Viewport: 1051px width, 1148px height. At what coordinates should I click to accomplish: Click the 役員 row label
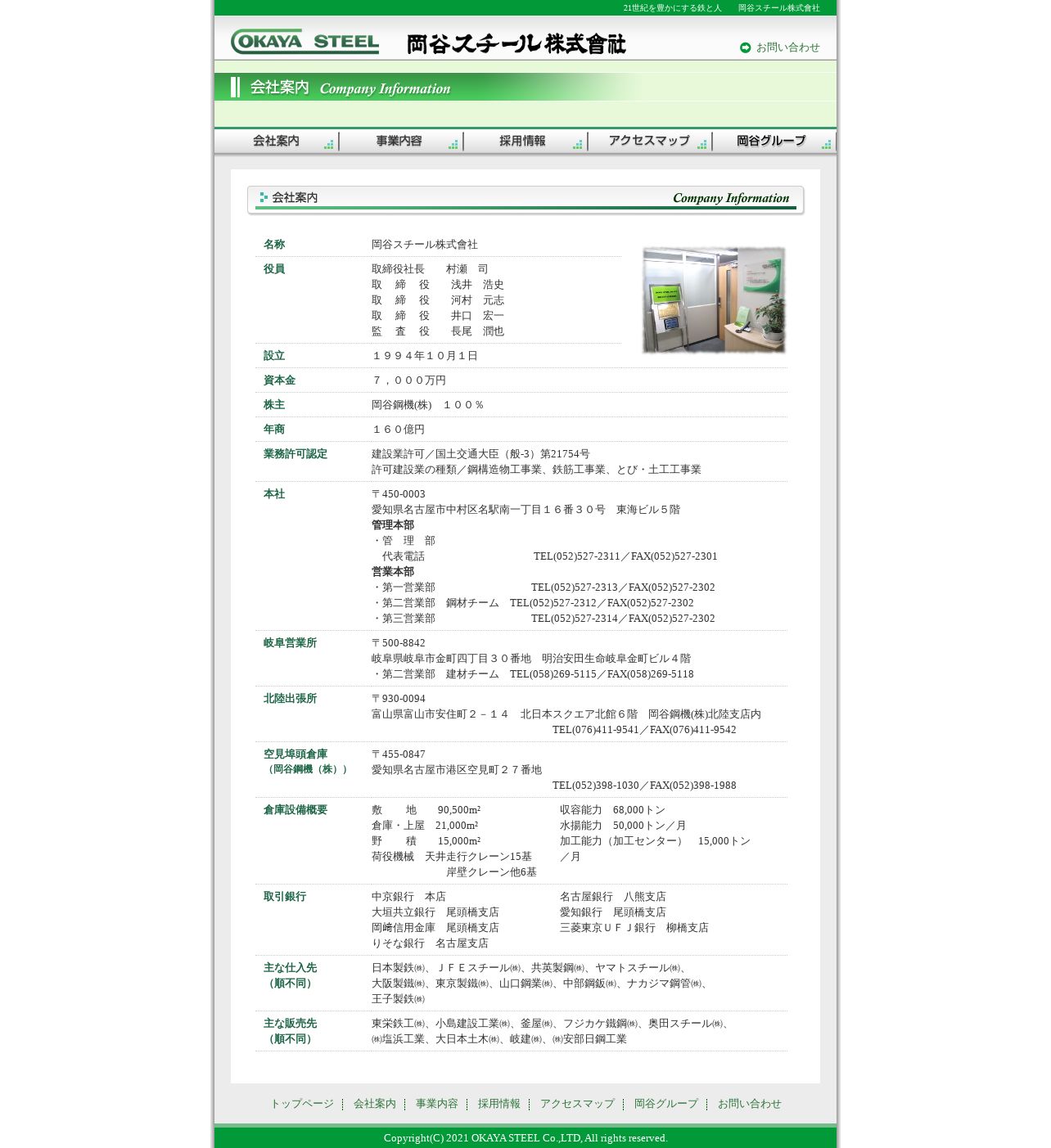pos(274,269)
